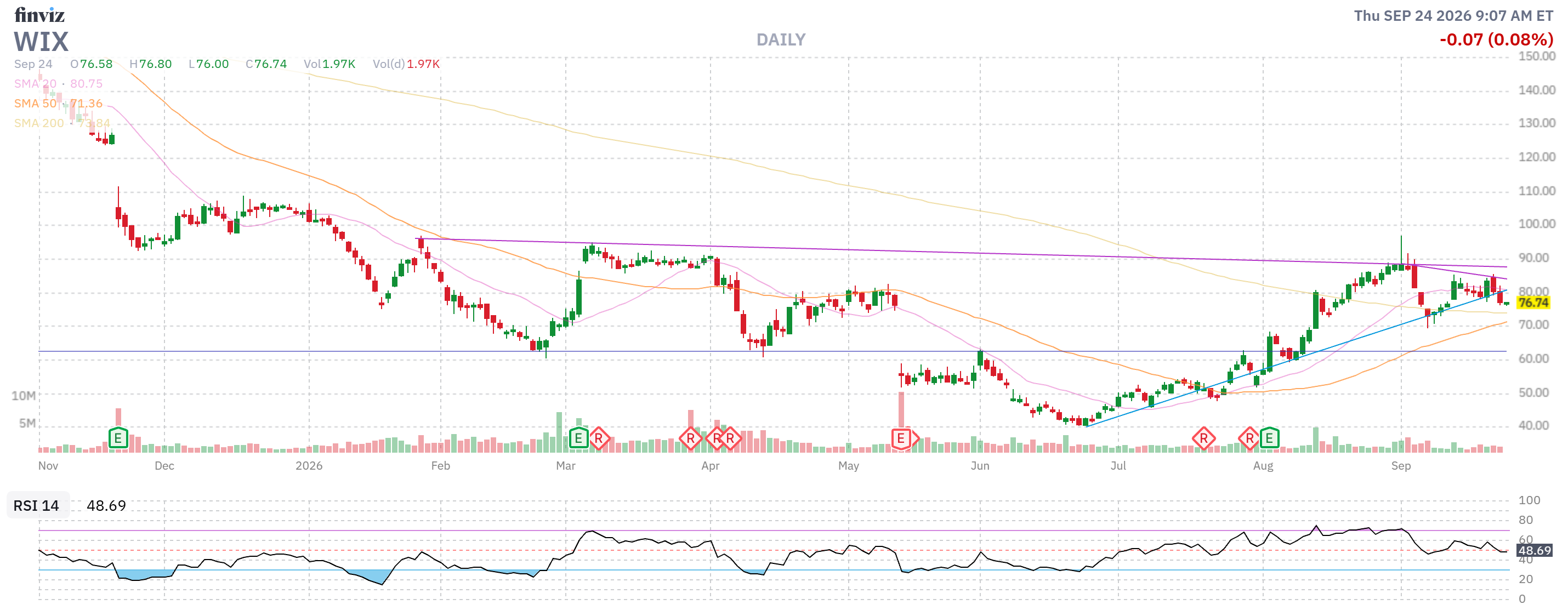Click the 2026 label on the date axis

click(x=309, y=466)
